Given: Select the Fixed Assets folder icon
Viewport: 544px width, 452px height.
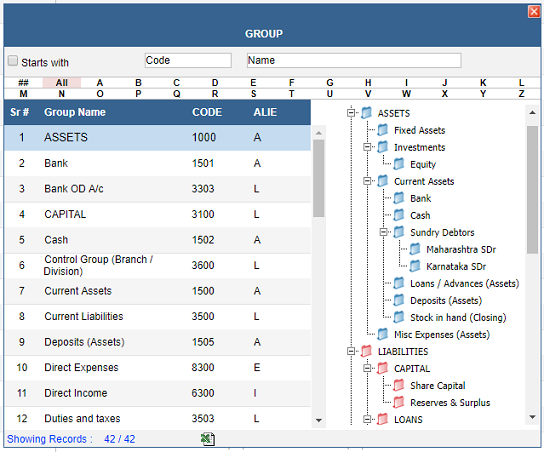Looking at the screenshot, I should pos(383,130).
